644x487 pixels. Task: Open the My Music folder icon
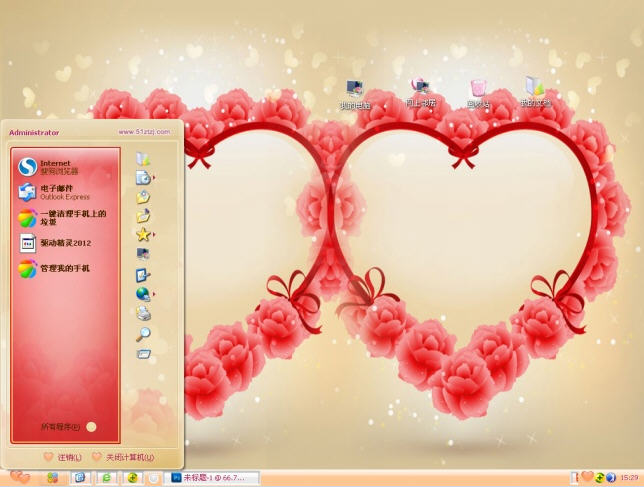143,216
